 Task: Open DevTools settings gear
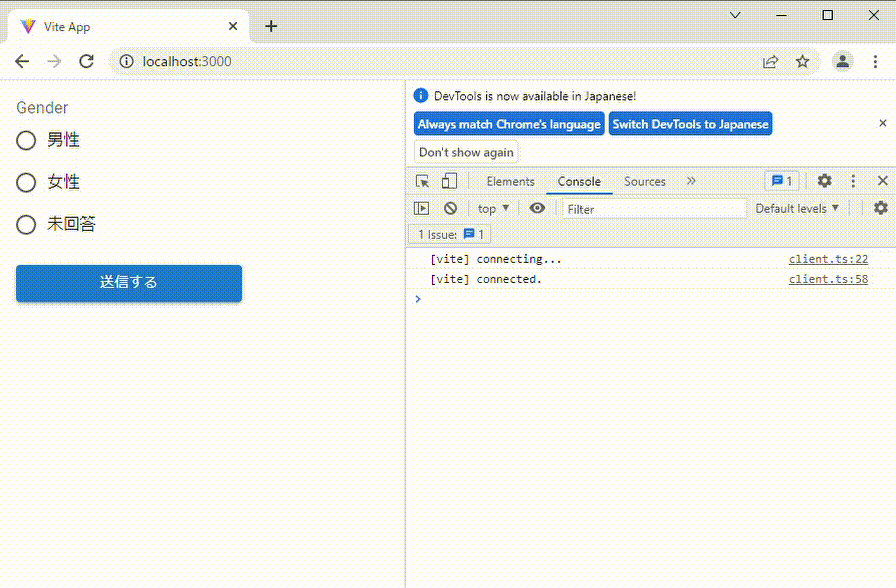coord(823,180)
